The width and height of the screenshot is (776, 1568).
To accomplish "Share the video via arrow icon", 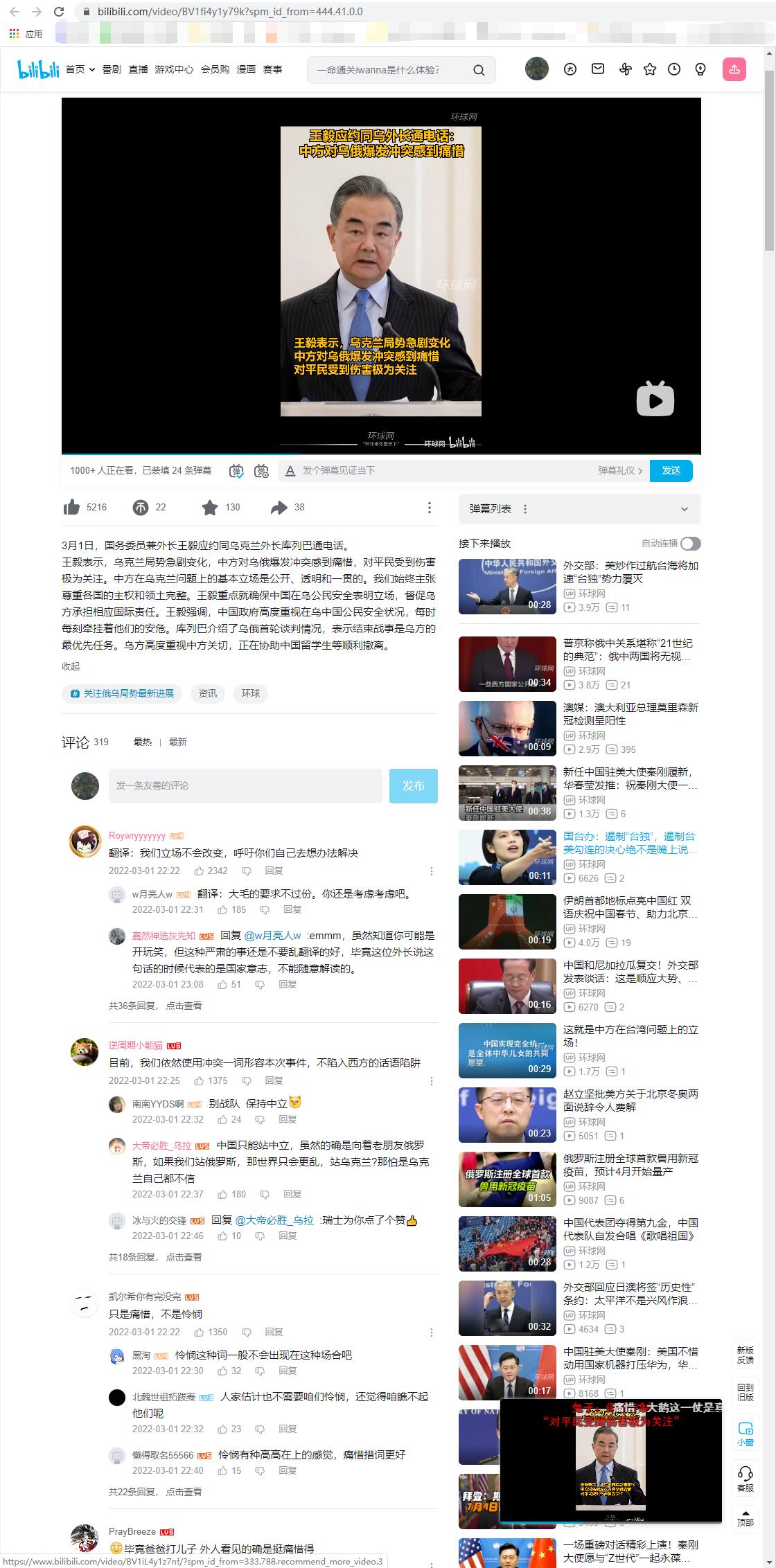I will pyautogui.click(x=279, y=508).
